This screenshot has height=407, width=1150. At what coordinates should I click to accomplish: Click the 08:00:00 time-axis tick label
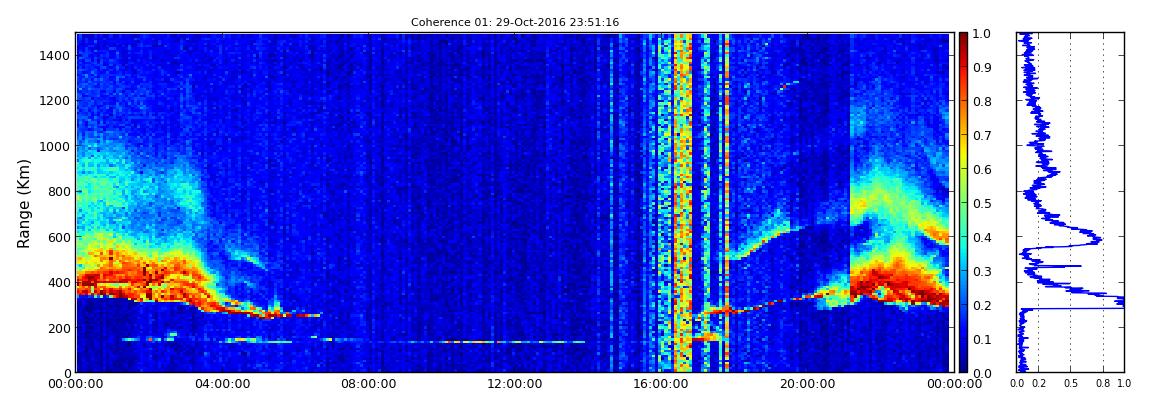coord(366,384)
